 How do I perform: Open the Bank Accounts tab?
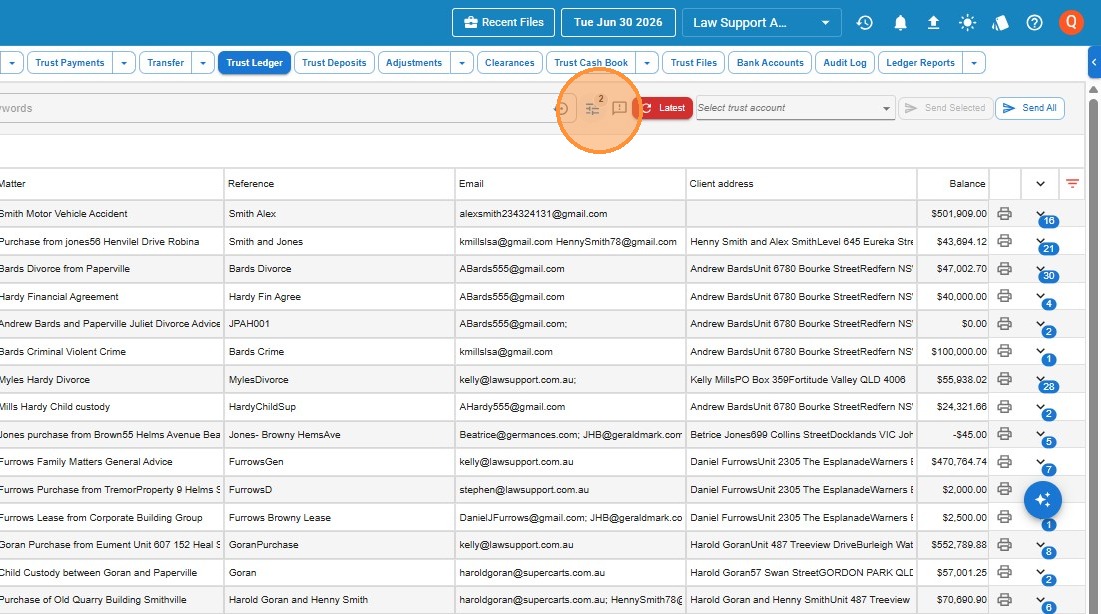pyautogui.click(x=770, y=63)
